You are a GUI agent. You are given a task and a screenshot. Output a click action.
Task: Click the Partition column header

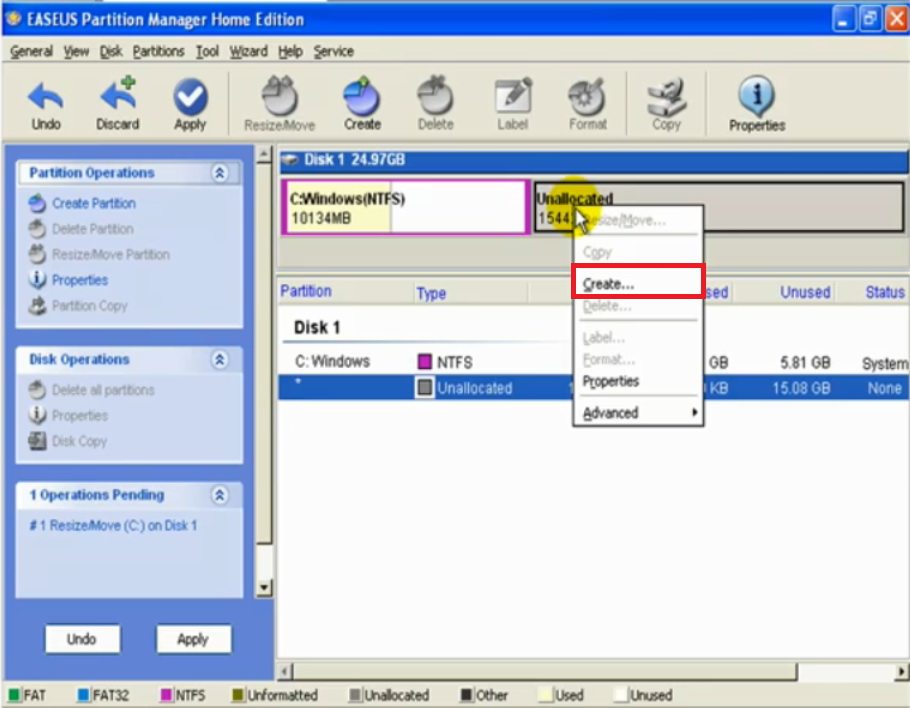pyautogui.click(x=306, y=291)
